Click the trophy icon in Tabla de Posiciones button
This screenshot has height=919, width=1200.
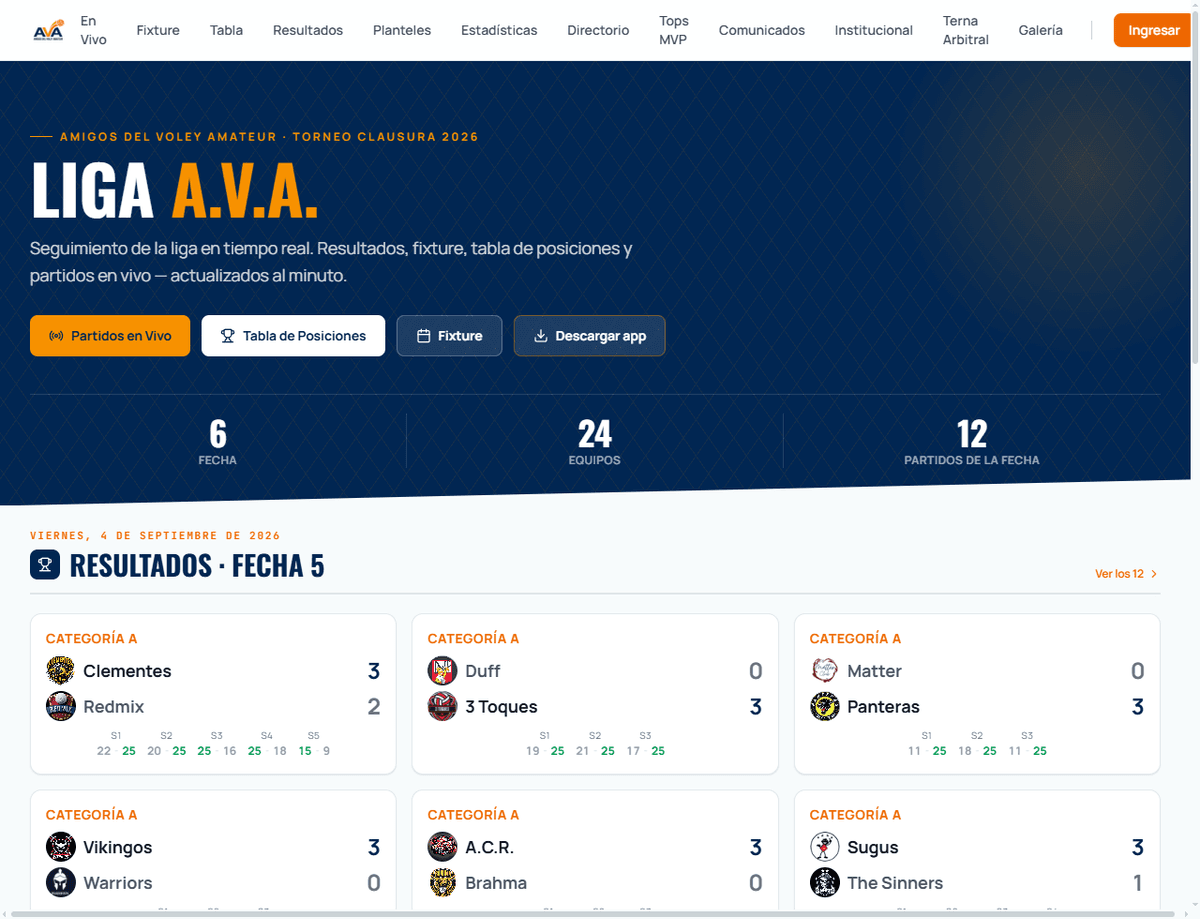(x=228, y=336)
